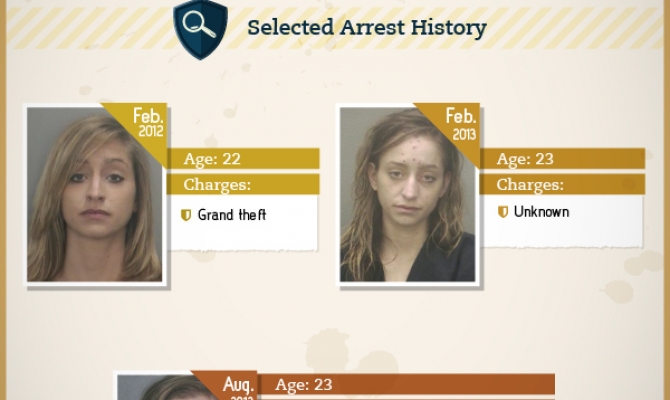Click the Charges label for Feb. 2013

530,185
